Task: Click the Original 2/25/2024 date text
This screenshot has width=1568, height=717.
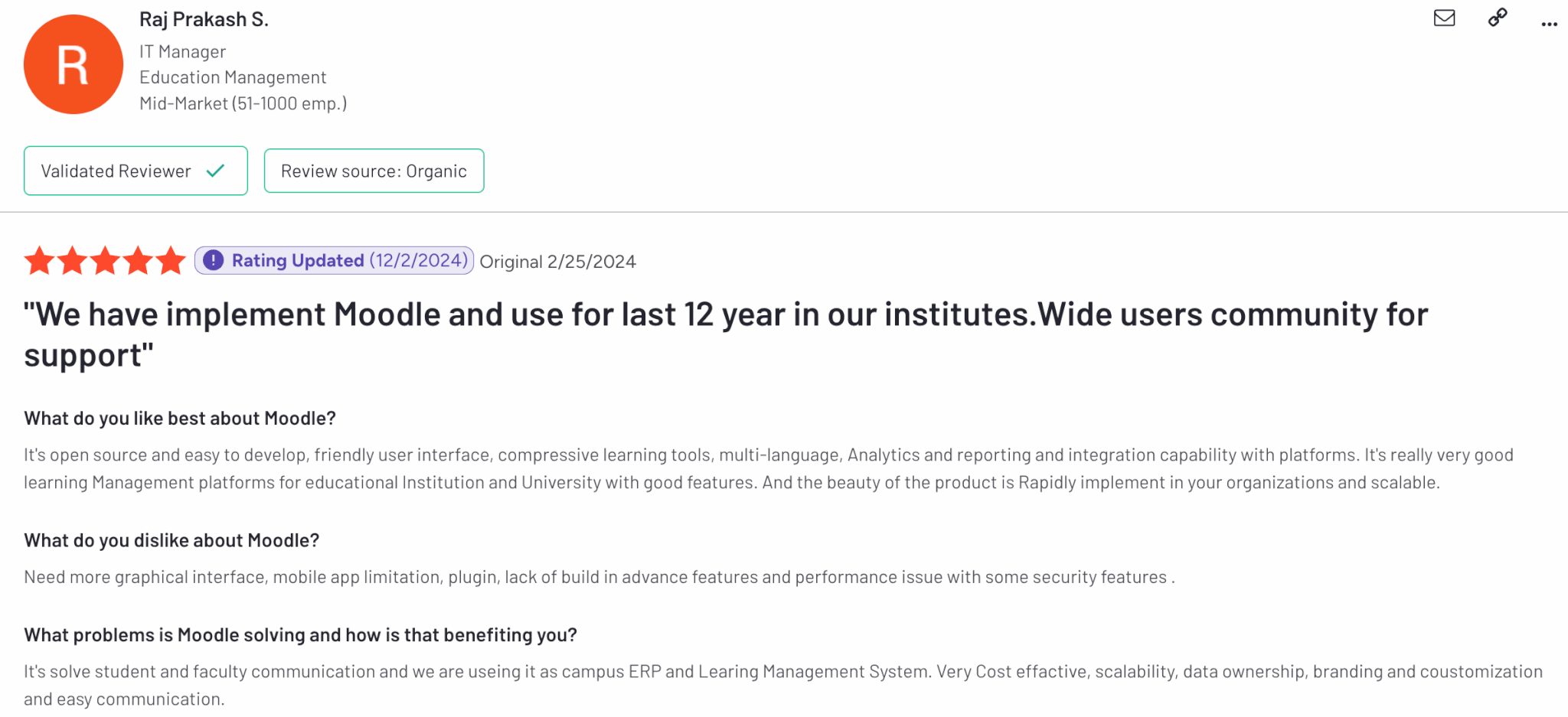Action: pyautogui.click(x=557, y=262)
